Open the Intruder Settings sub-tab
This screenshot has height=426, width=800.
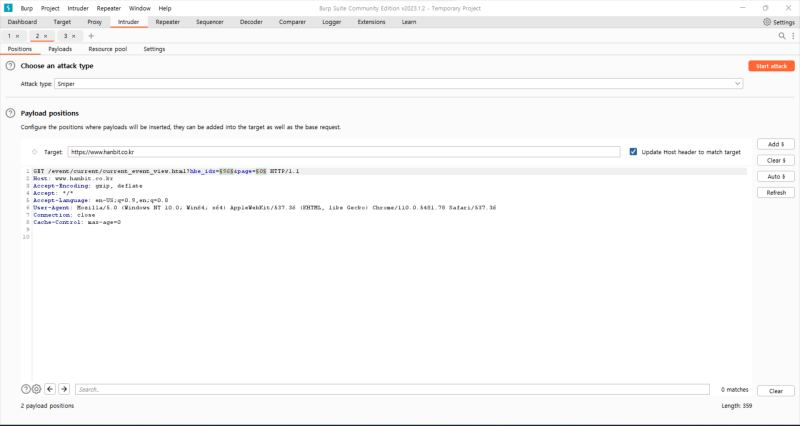coord(154,49)
